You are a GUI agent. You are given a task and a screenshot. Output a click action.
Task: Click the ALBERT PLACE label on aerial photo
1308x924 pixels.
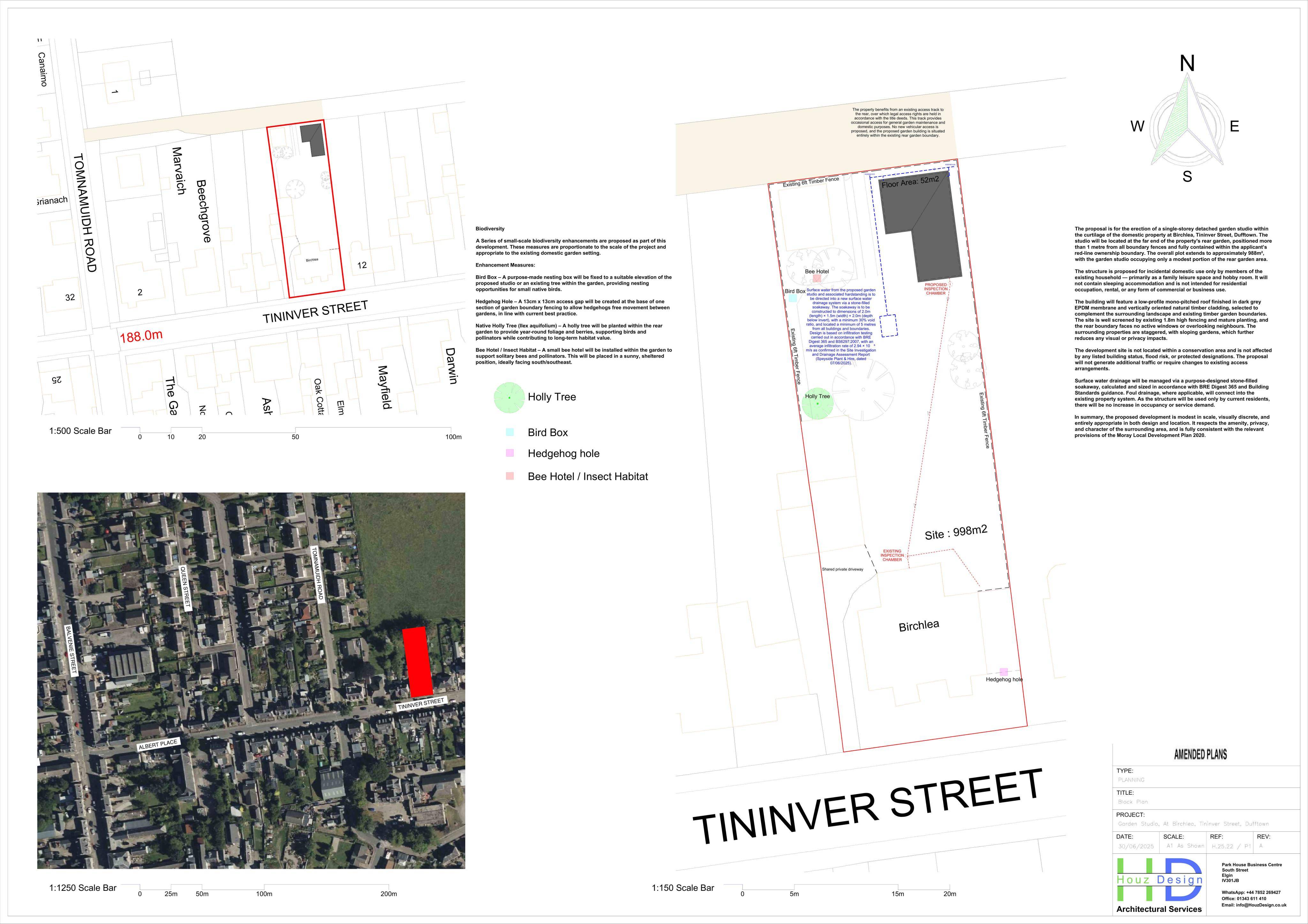click(158, 744)
